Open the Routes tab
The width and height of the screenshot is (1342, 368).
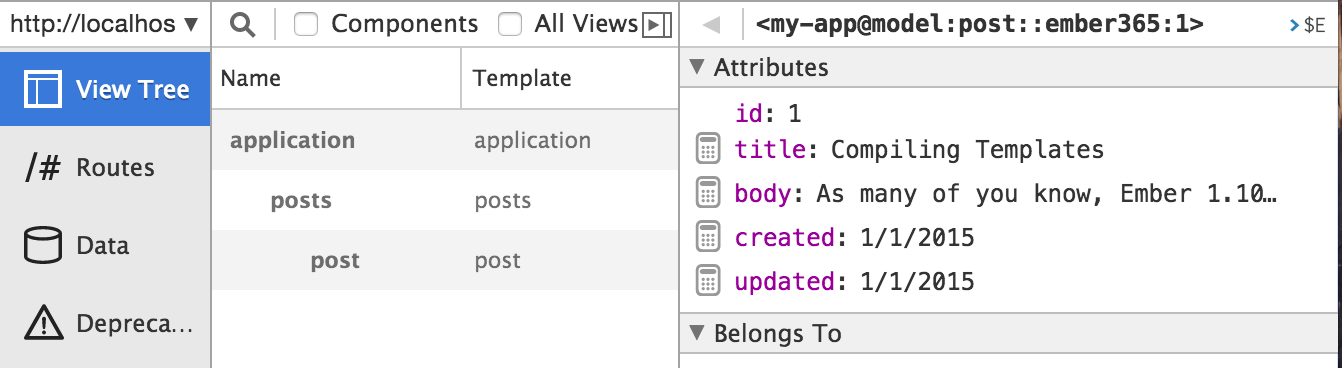pos(105,167)
